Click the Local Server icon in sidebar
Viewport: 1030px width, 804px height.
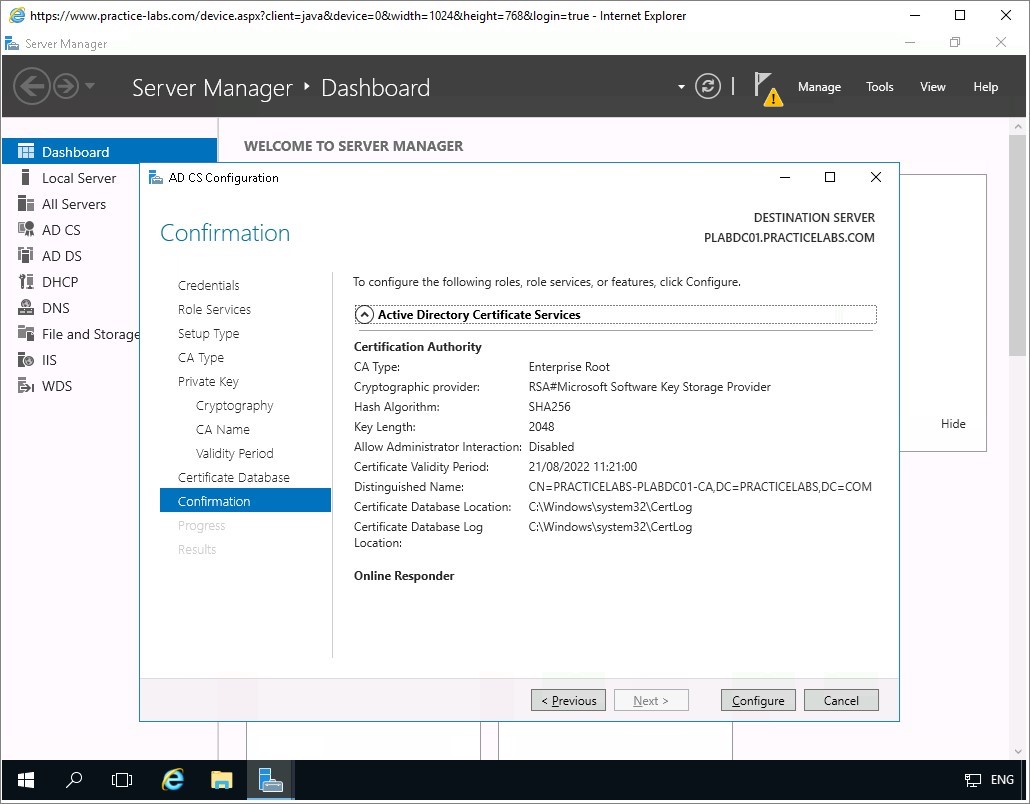tap(26, 177)
